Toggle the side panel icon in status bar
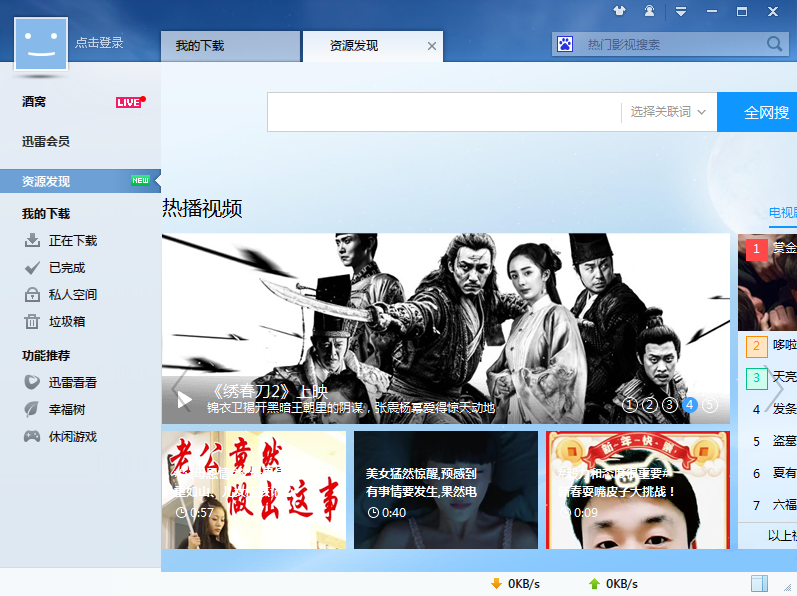797x596 pixels. pos(759,583)
